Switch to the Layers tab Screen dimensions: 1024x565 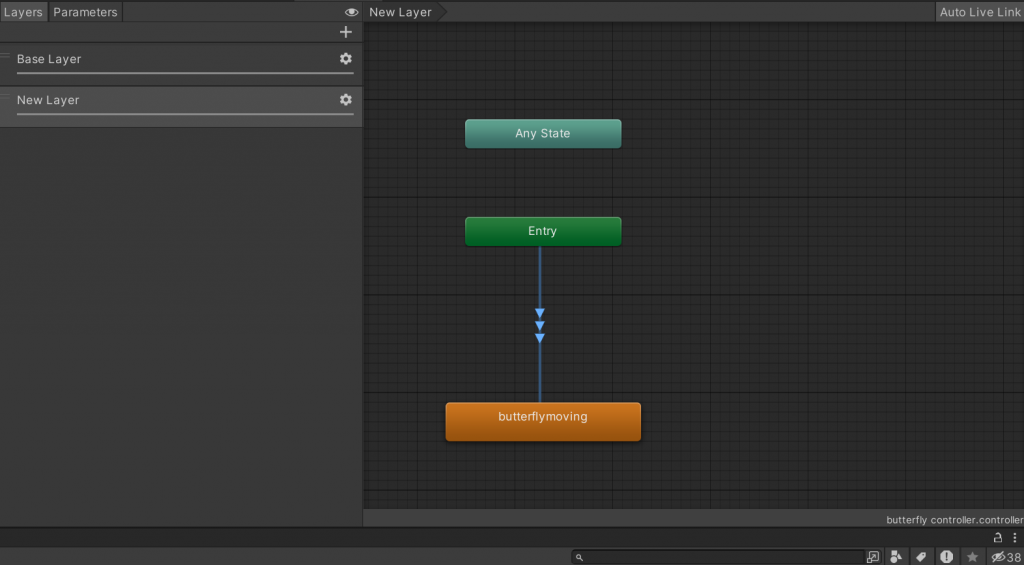(x=24, y=12)
